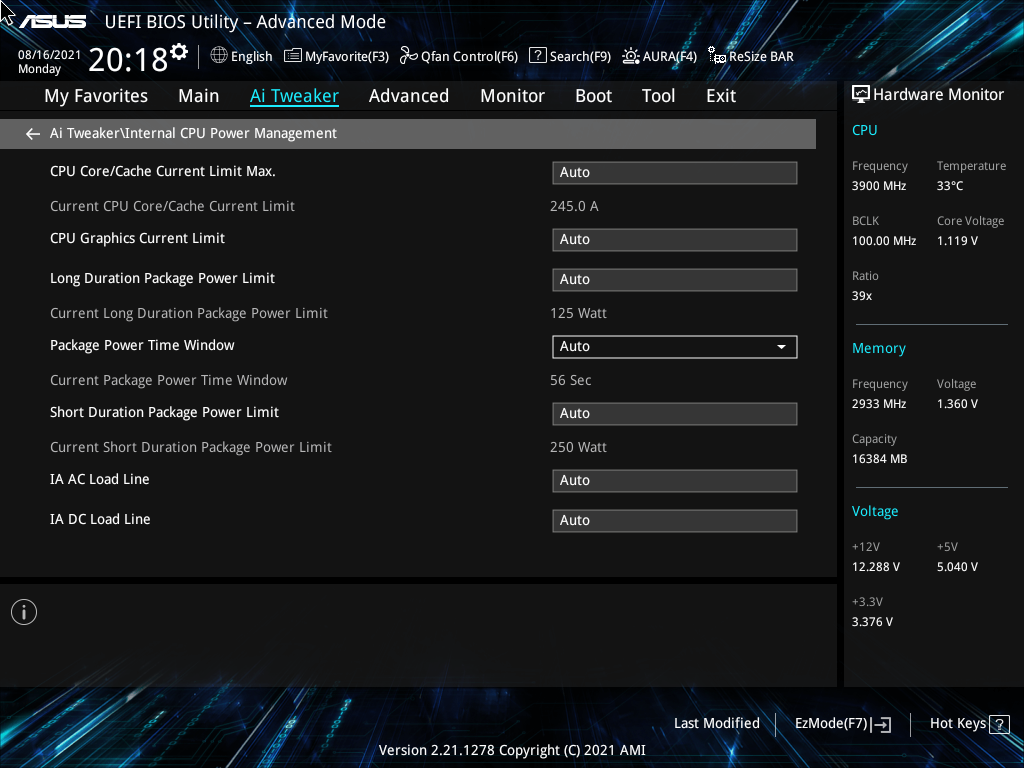Click Last Modified button

coord(716,724)
